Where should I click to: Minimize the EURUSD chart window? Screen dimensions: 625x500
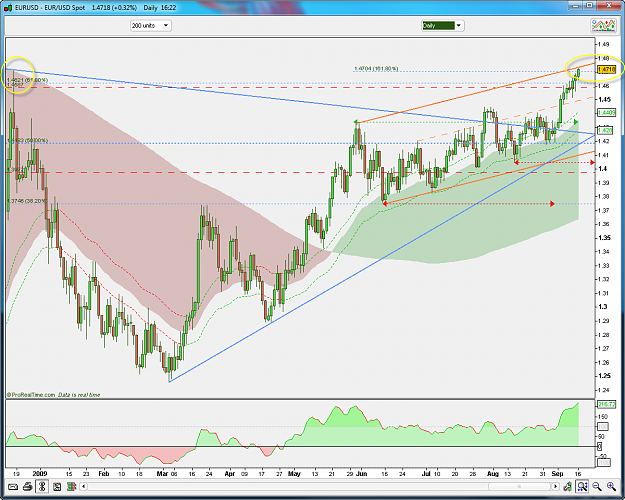click(575, 6)
